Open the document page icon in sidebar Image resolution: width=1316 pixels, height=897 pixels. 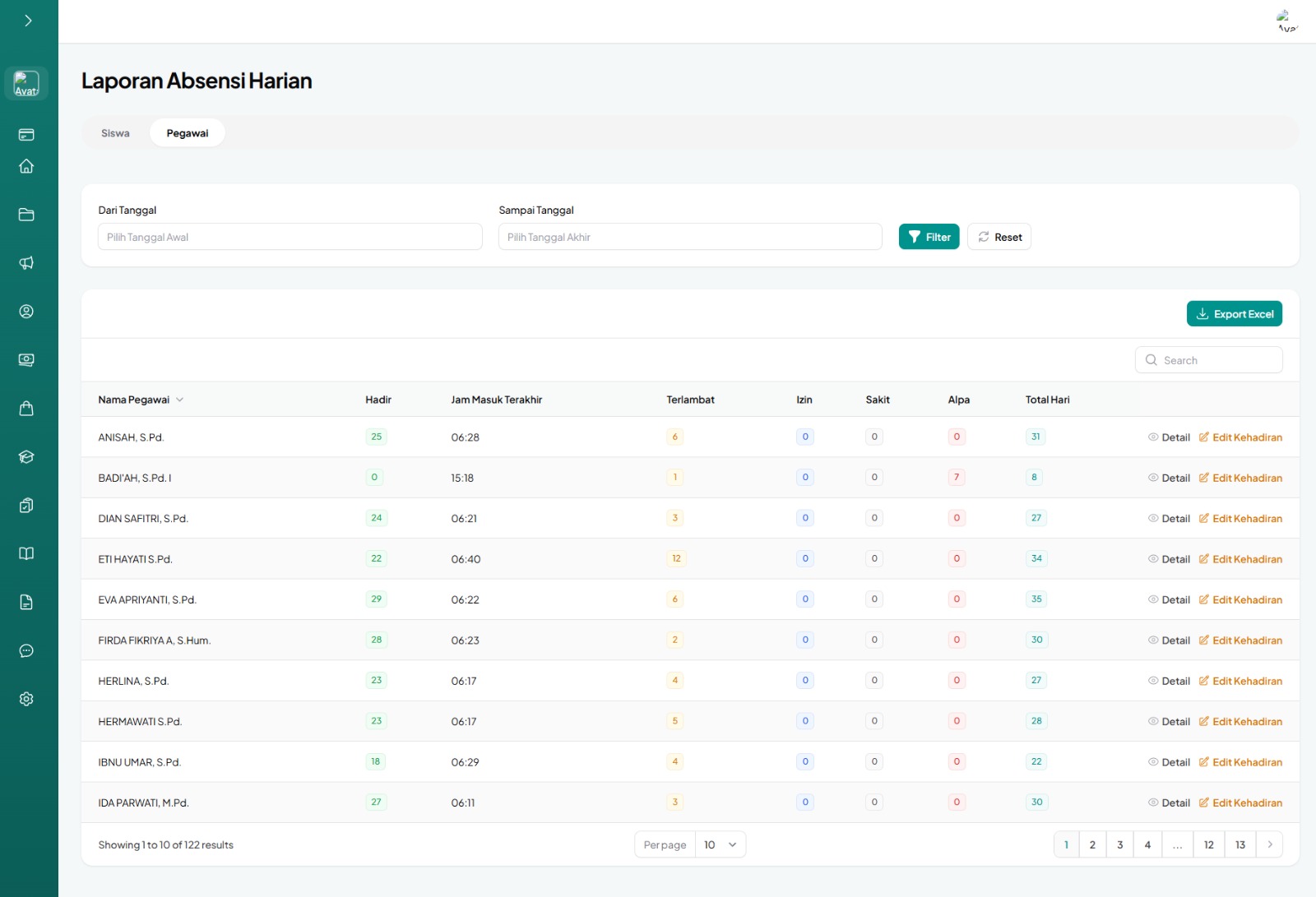pyautogui.click(x=26, y=602)
